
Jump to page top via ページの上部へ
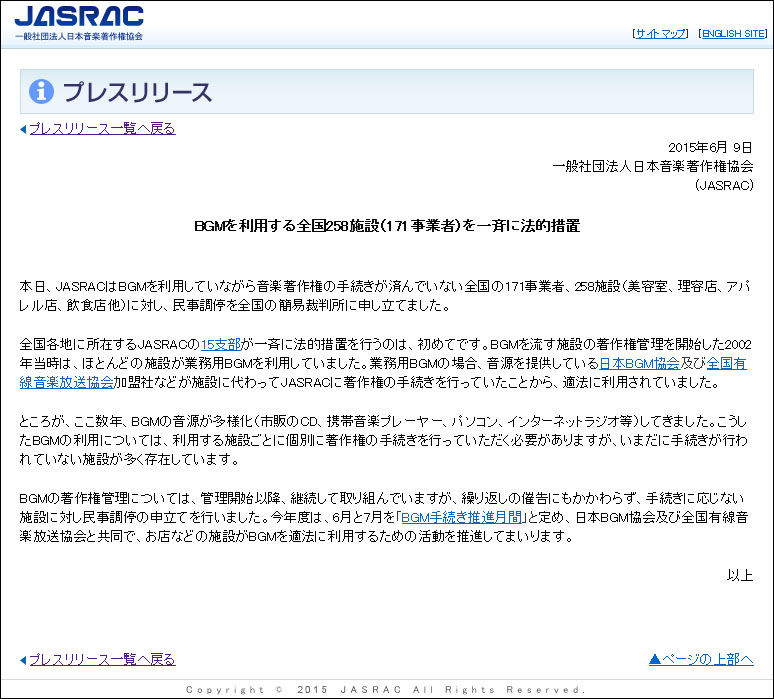[701, 660]
